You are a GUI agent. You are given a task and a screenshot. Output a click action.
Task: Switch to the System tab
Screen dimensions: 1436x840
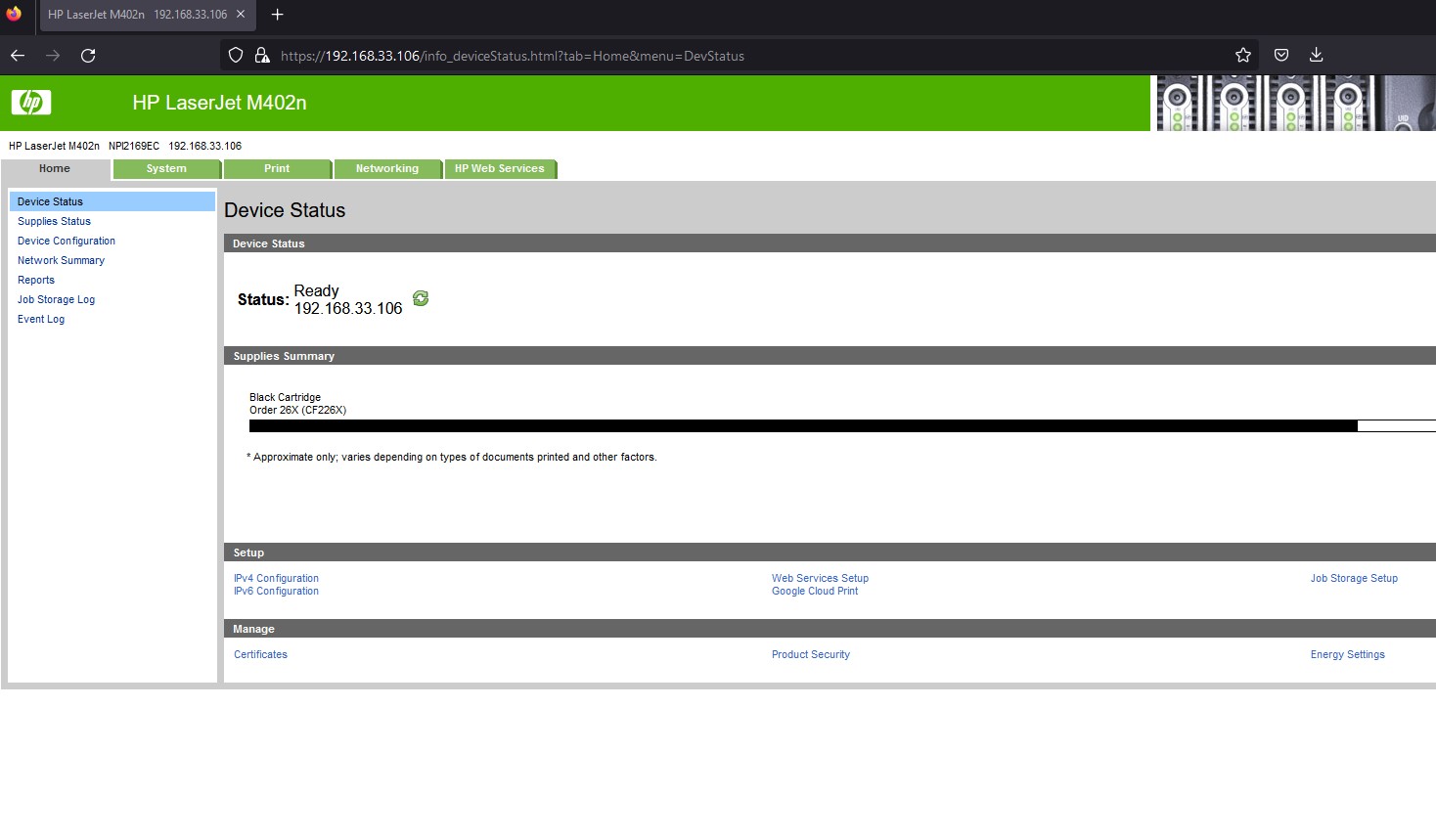coord(166,169)
